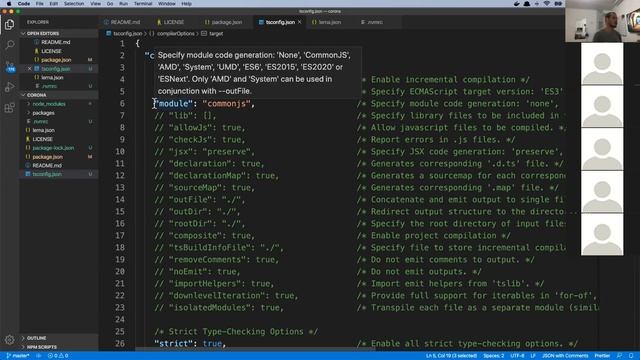Click the master branch indicator in status bar
The height and width of the screenshot is (360, 640).
(18, 356)
